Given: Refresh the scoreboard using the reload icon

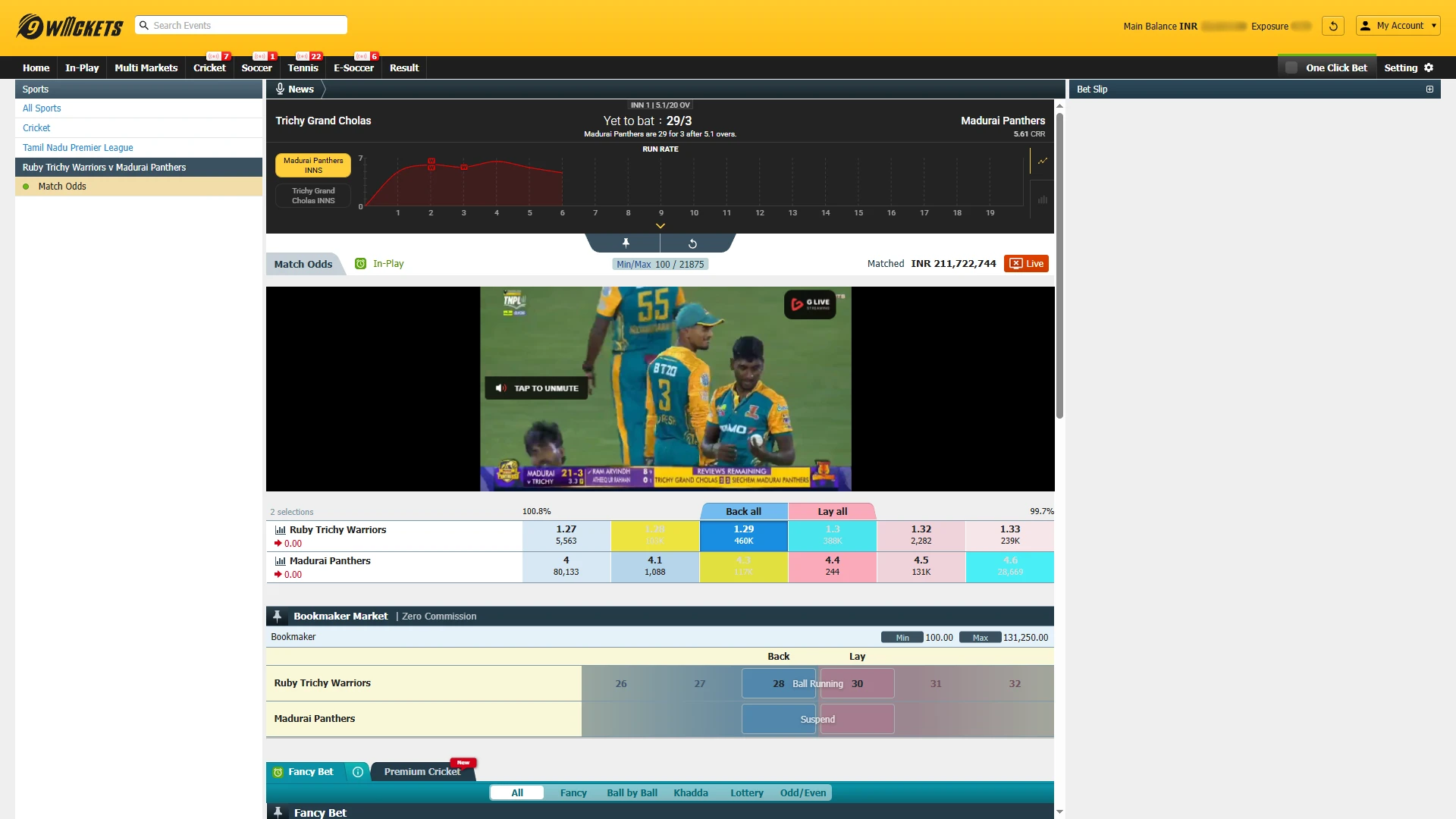Looking at the screenshot, I should tap(692, 243).
